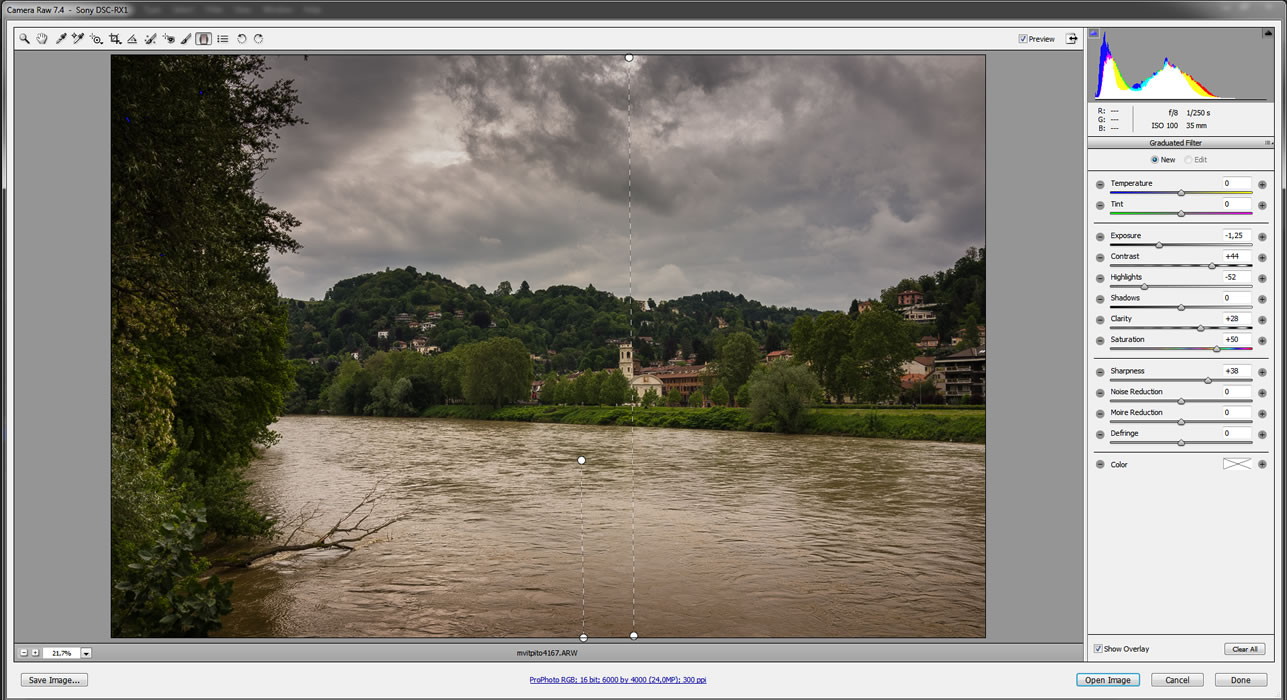Open the Camera Raw preferences dialog icon
The width and height of the screenshot is (1287, 700).
pyautogui.click(x=222, y=39)
